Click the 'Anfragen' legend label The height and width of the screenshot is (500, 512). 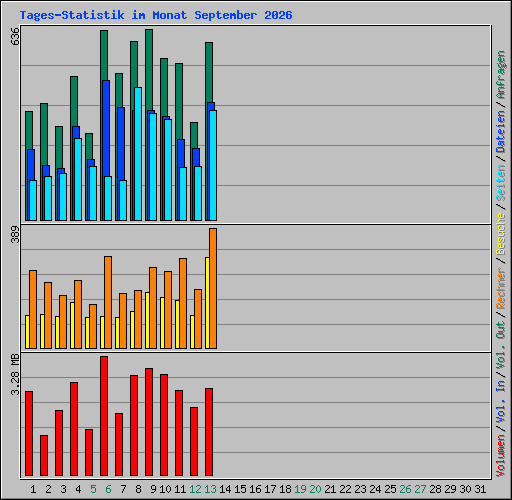pyautogui.click(x=501, y=75)
